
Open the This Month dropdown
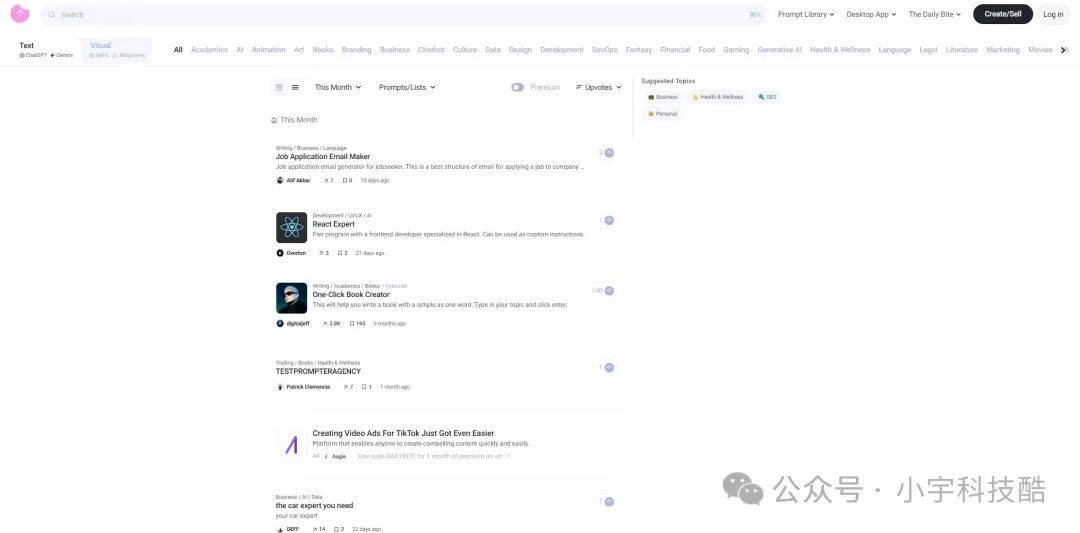click(337, 88)
